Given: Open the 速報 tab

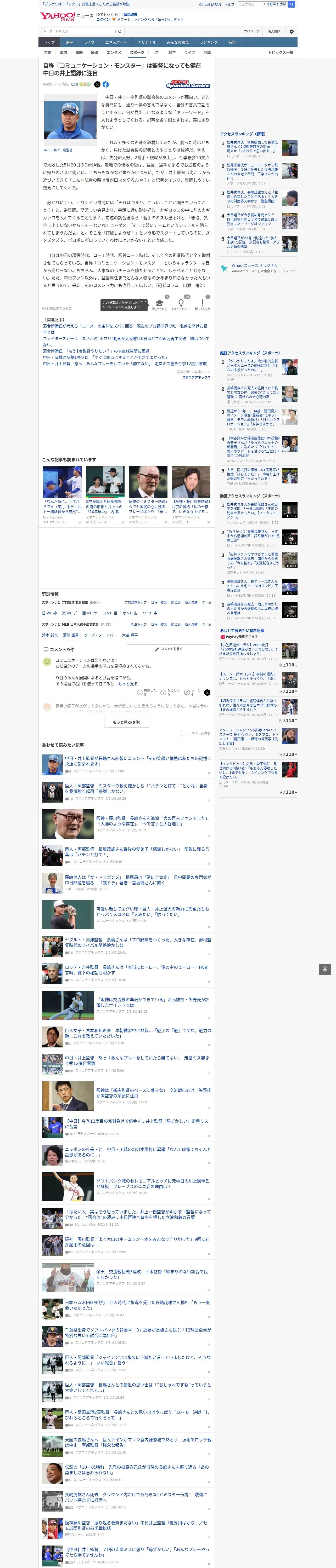Looking at the screenshot, I should pyautogui.click(x=69, y=43).
